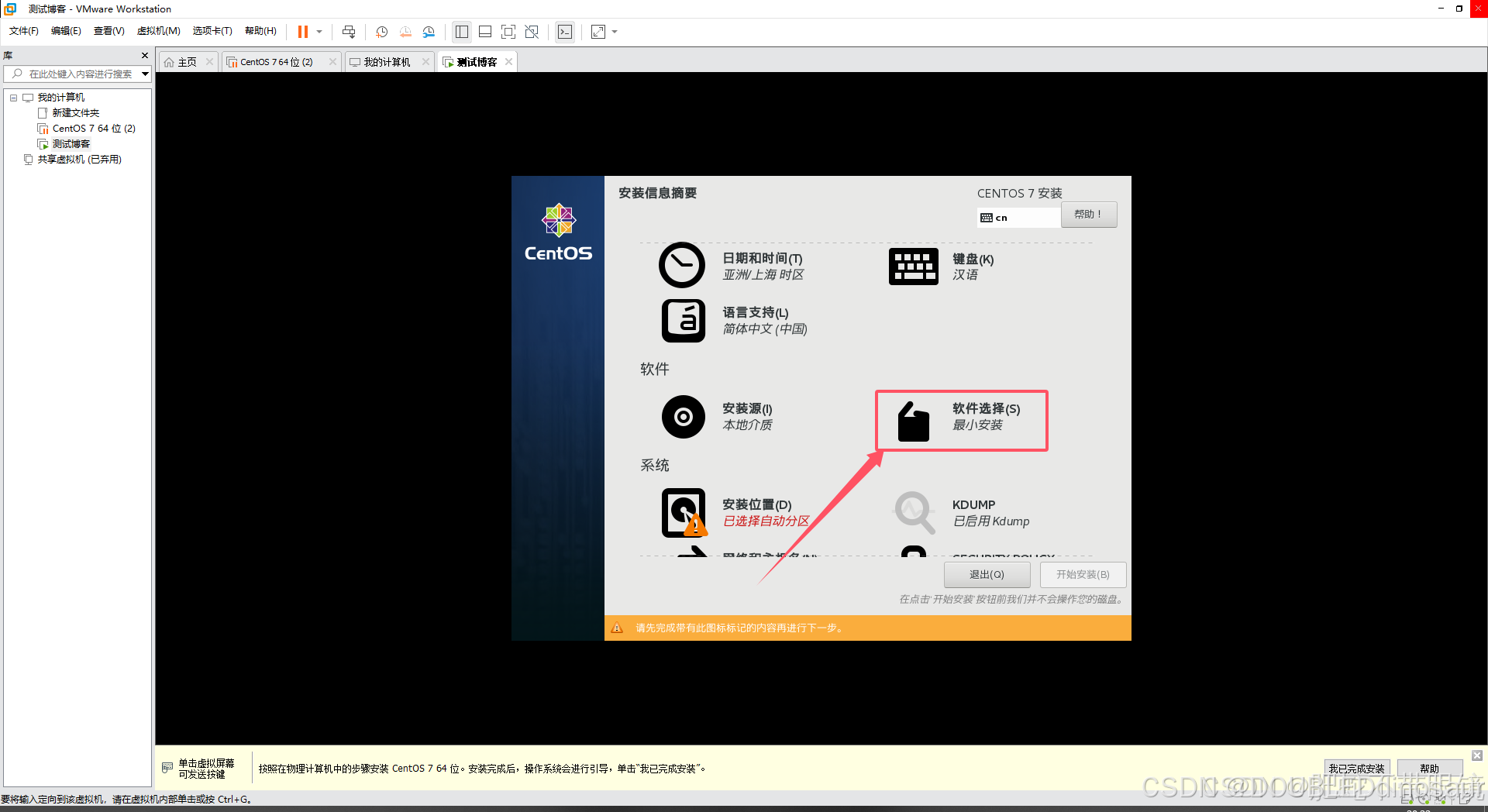
Task: Open the 文件(F) menu
Action: (24, 31)
